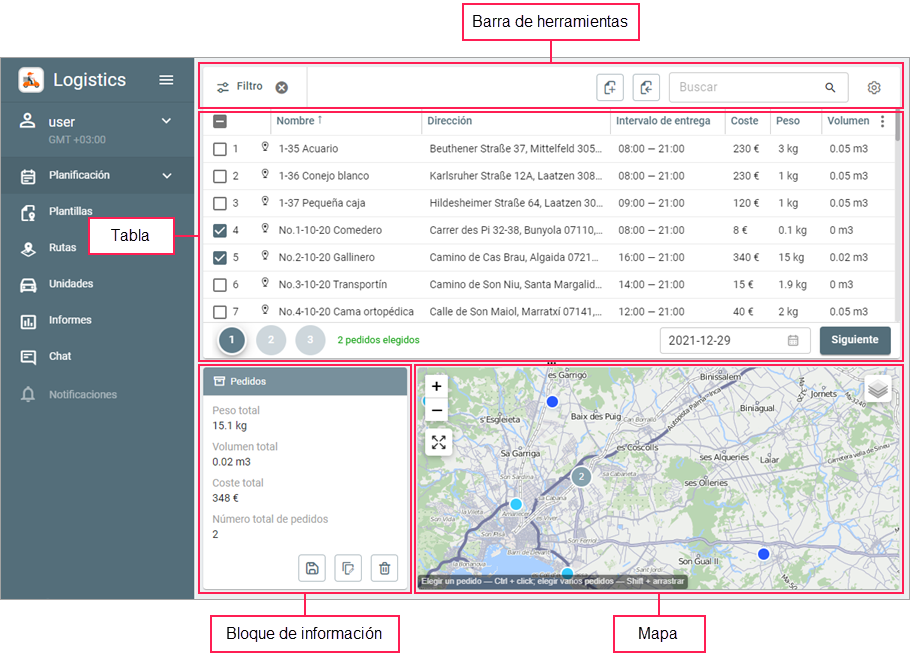Collapse the Planificación section chevron

(167, 176)
